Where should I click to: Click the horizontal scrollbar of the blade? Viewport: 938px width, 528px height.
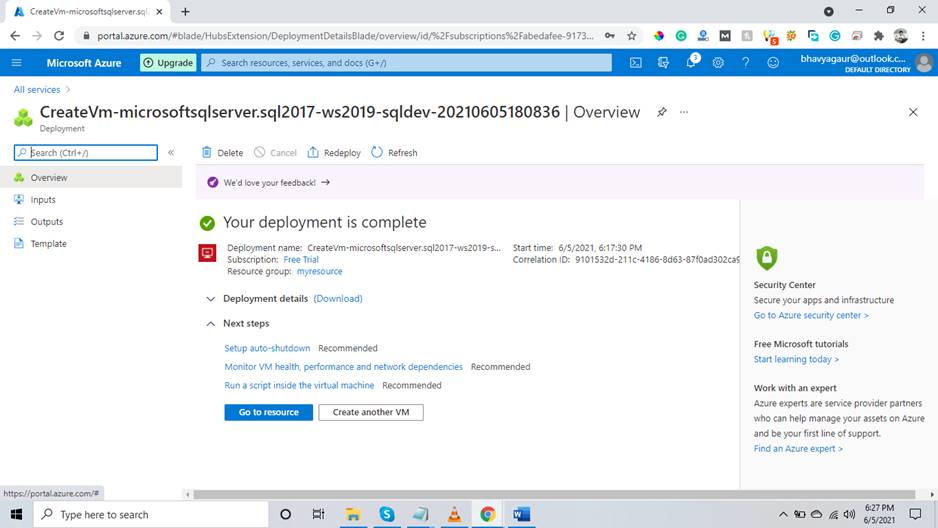(x=554, y=495)
